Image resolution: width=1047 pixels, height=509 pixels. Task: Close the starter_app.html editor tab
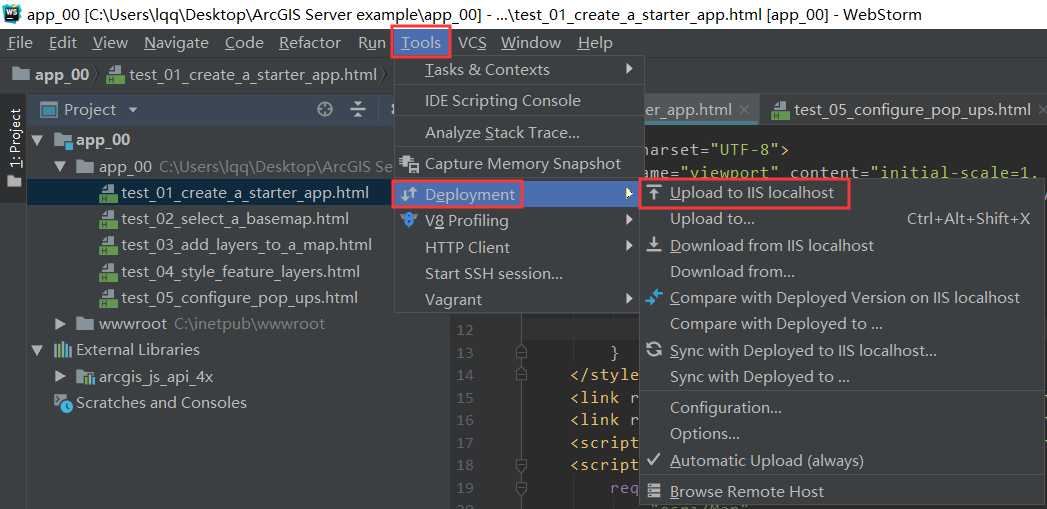click(745, 110)
